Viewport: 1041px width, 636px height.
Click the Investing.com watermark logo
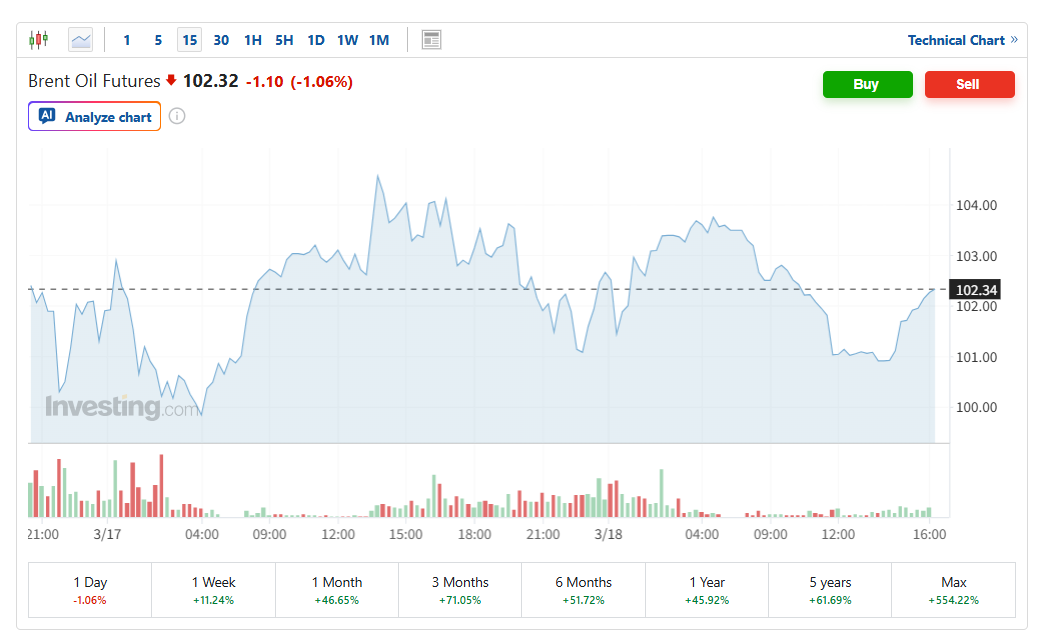tap(121, 407)
